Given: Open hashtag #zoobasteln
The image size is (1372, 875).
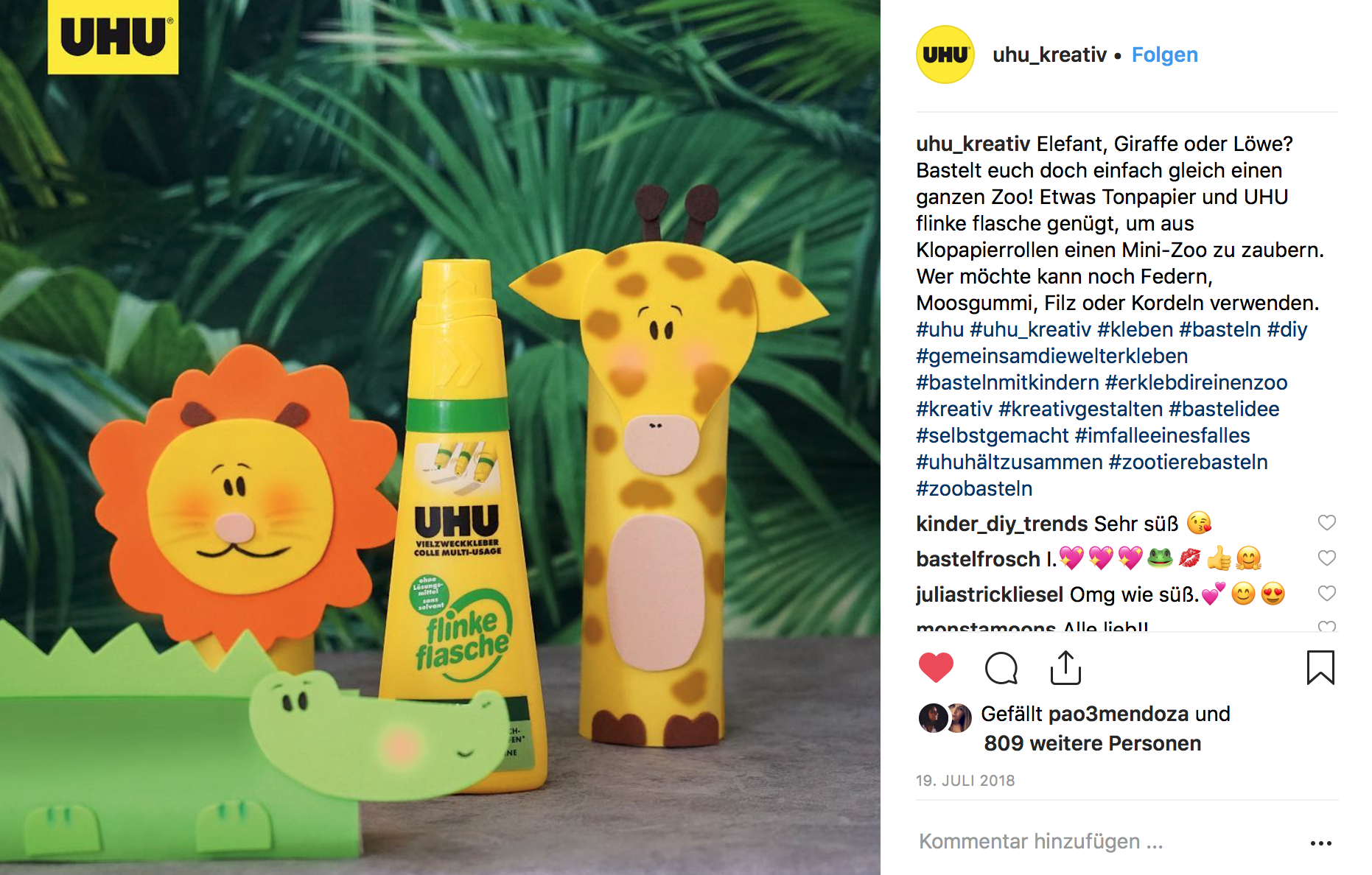Looking at the screenshot, I should (x=974, y=488).
